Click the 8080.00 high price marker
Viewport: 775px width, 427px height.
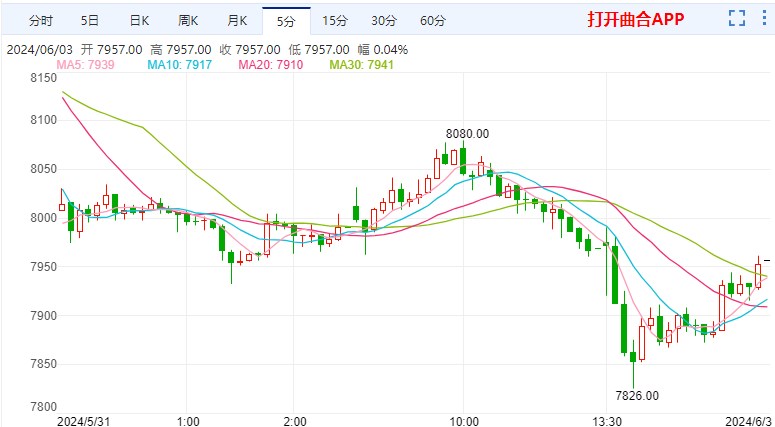467,133
